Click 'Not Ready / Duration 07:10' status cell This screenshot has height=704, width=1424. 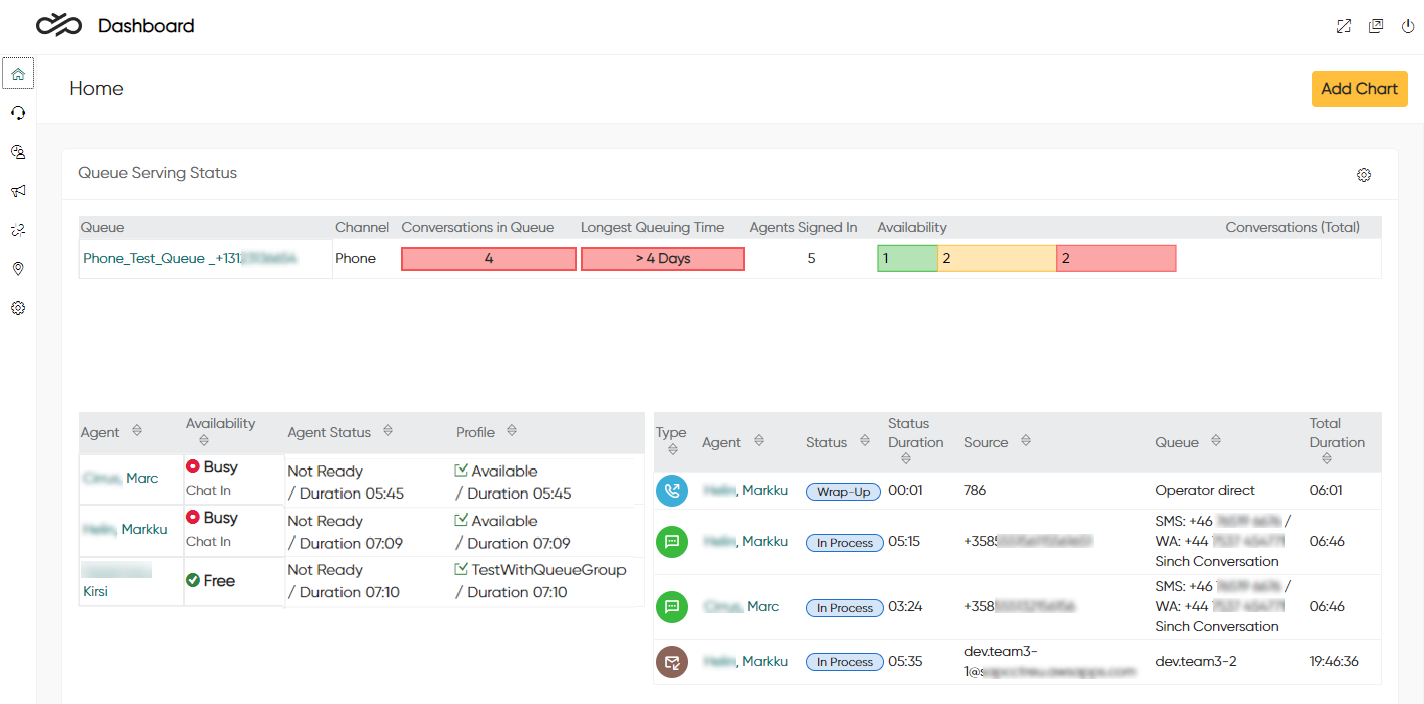[343, 581]
